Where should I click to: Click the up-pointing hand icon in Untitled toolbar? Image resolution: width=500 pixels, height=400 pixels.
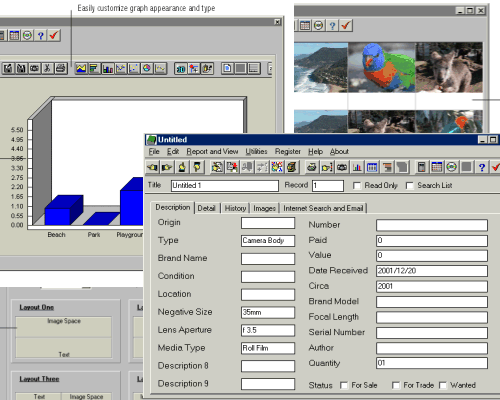[182, 167]
